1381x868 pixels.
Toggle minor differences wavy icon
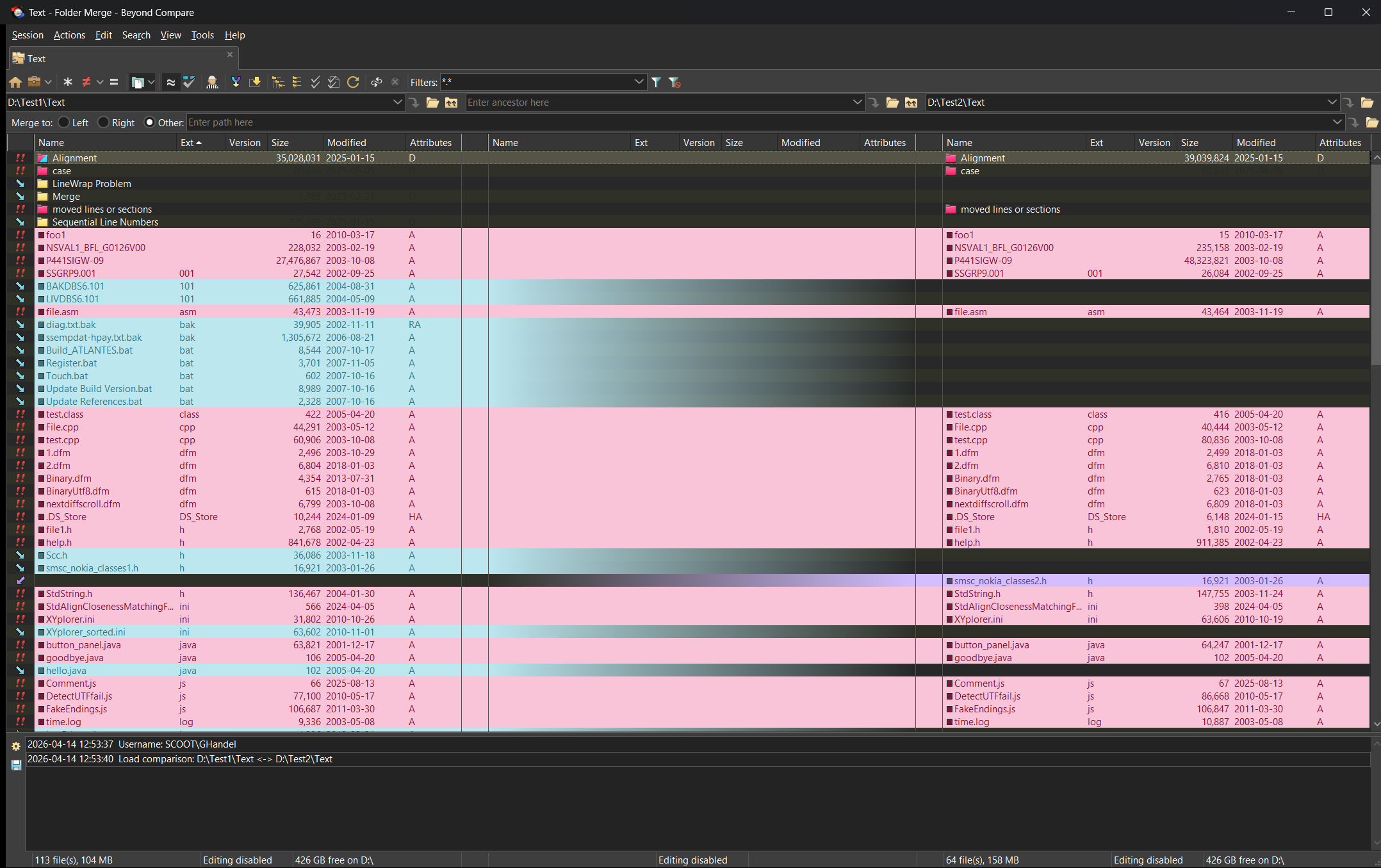pyautogui.click(x=170, y=82)
